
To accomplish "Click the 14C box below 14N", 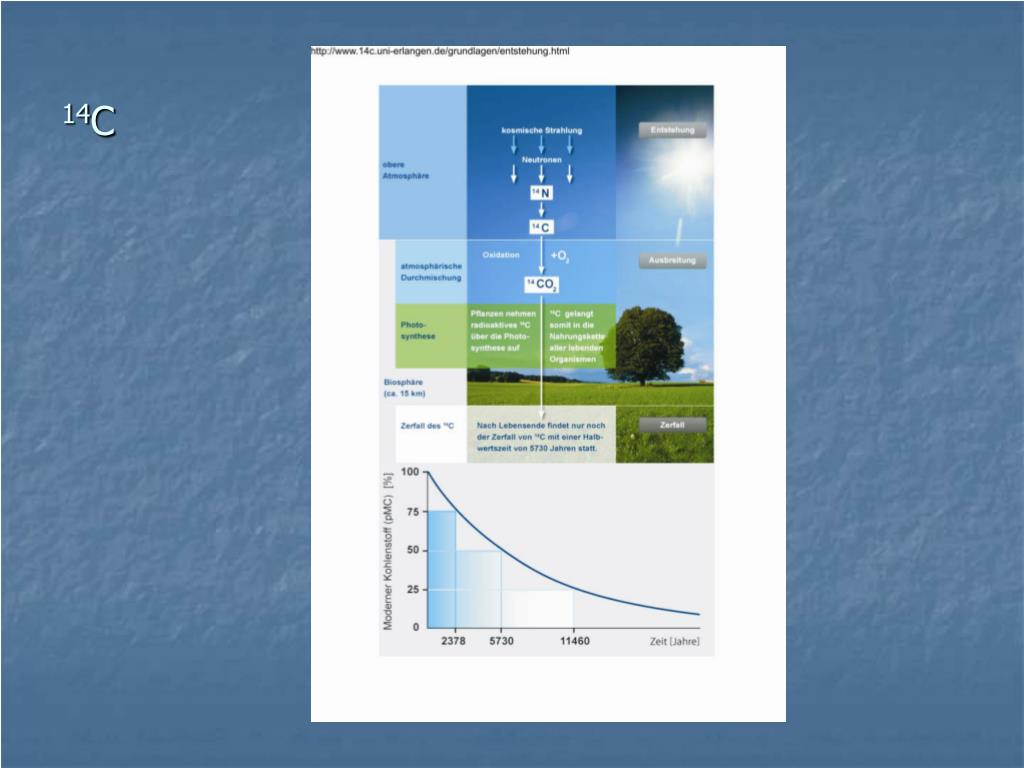I will point(541,228).
